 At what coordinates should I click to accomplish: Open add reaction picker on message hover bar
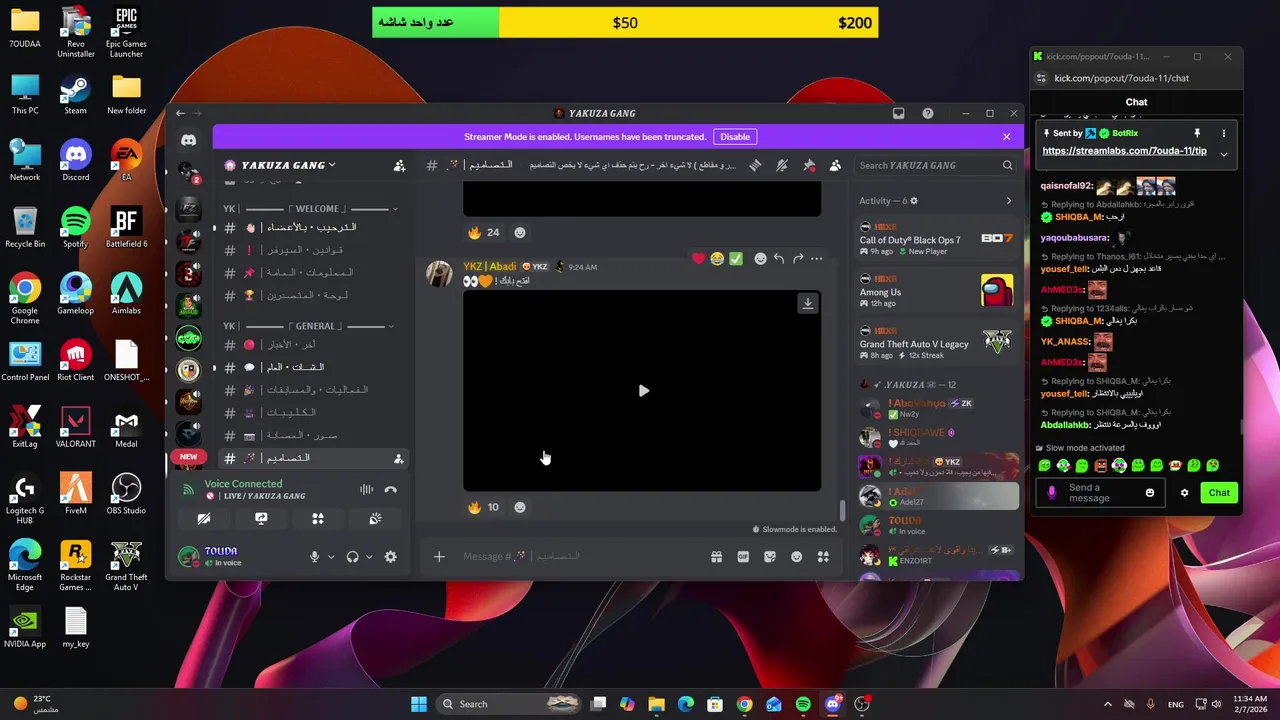pyautogui.click(x=760, y=259)
